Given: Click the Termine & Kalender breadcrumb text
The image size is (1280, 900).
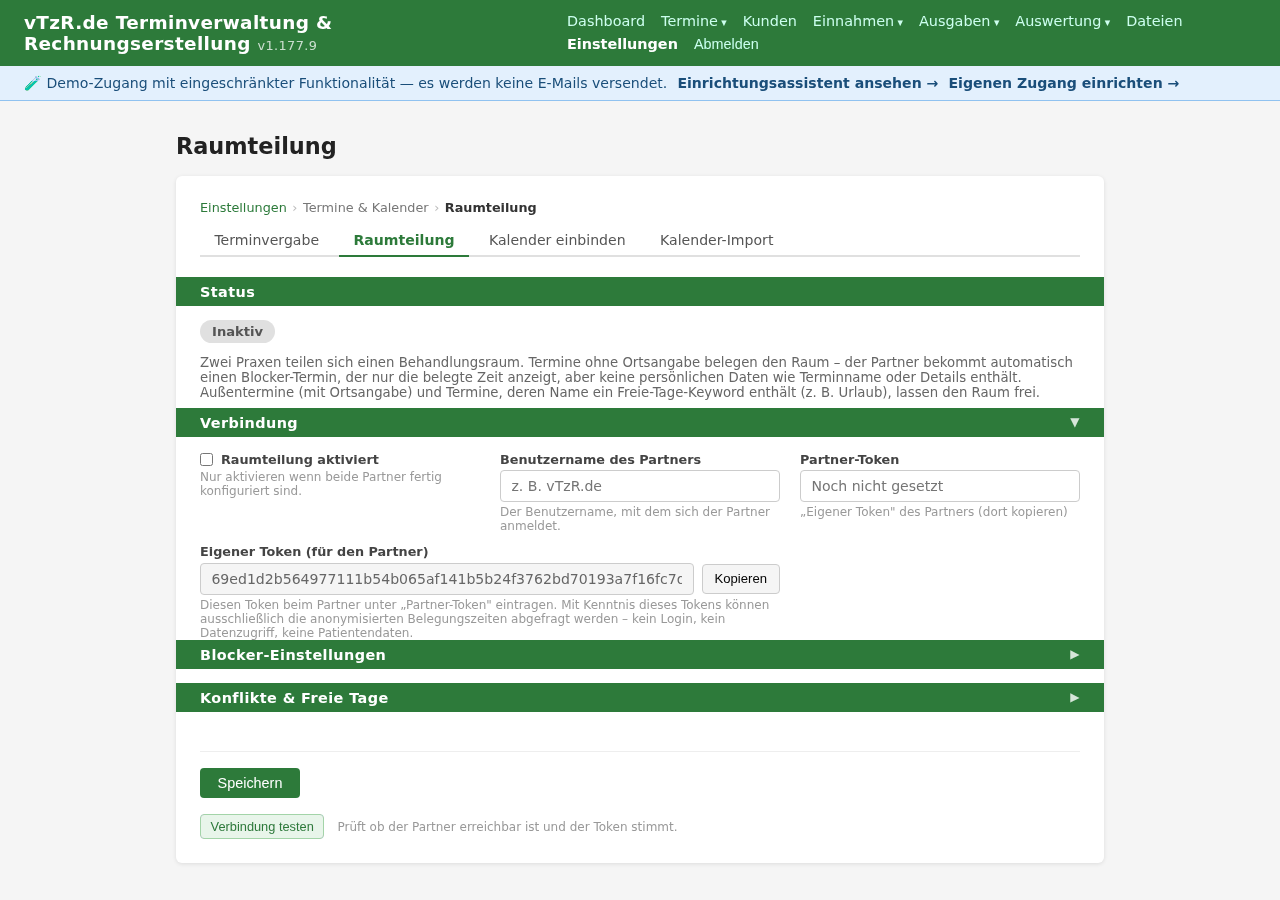Looking at the screenshot, I should (366, 208).
